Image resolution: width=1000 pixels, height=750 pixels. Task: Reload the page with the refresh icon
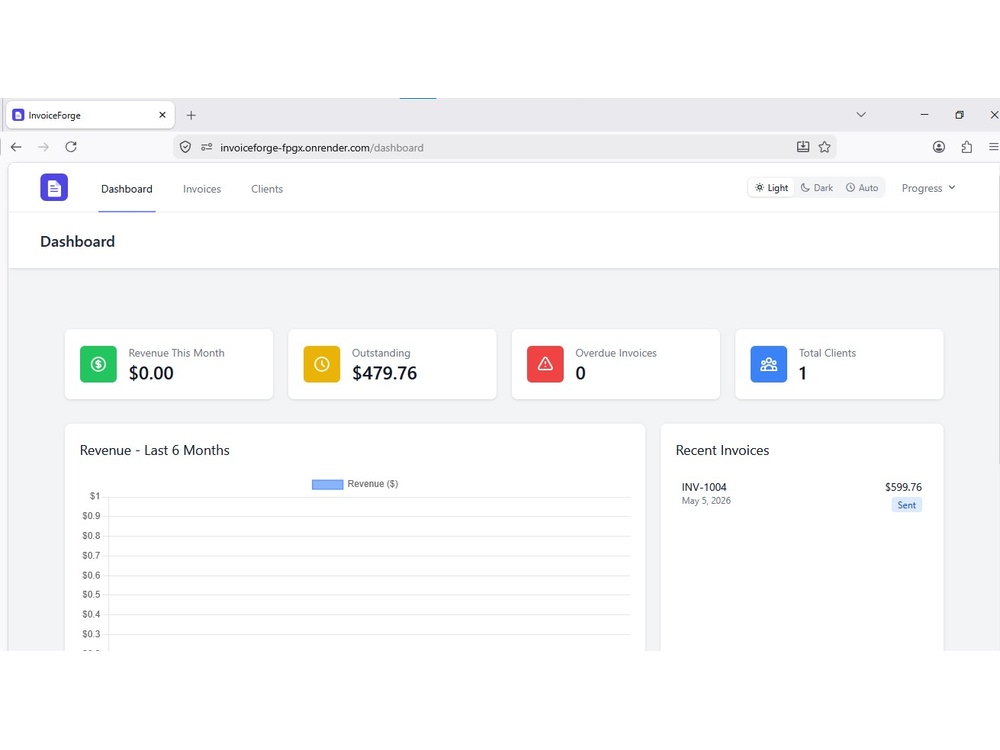pos(71,147)
